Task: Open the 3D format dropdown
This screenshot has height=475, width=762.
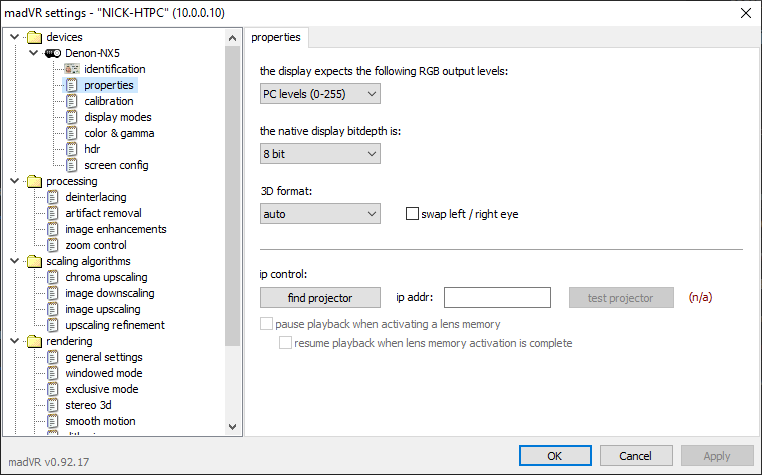Action: (320, 213)
